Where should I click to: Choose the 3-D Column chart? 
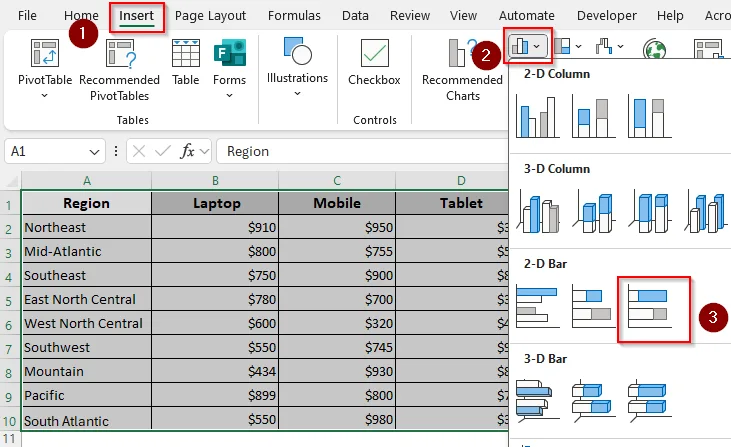(705, 211)
